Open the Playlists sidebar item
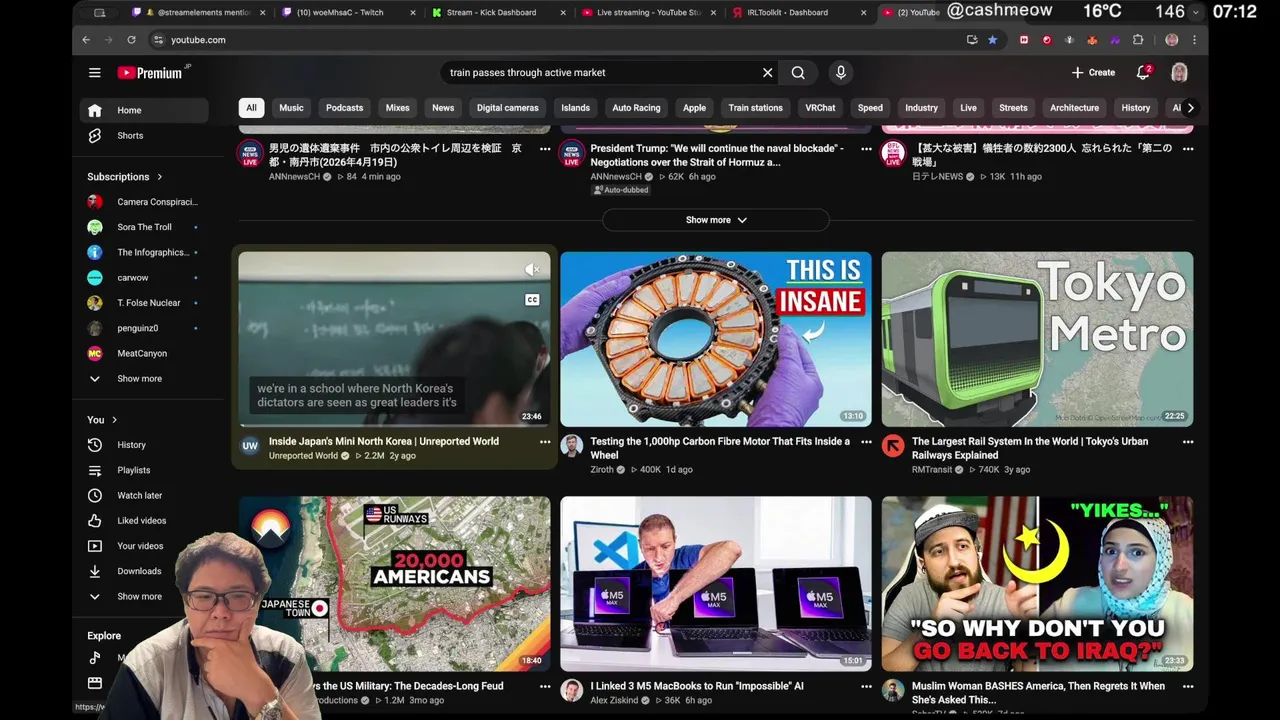The width and height of the screenshot is (1280, 720). (x=144, y=470)
